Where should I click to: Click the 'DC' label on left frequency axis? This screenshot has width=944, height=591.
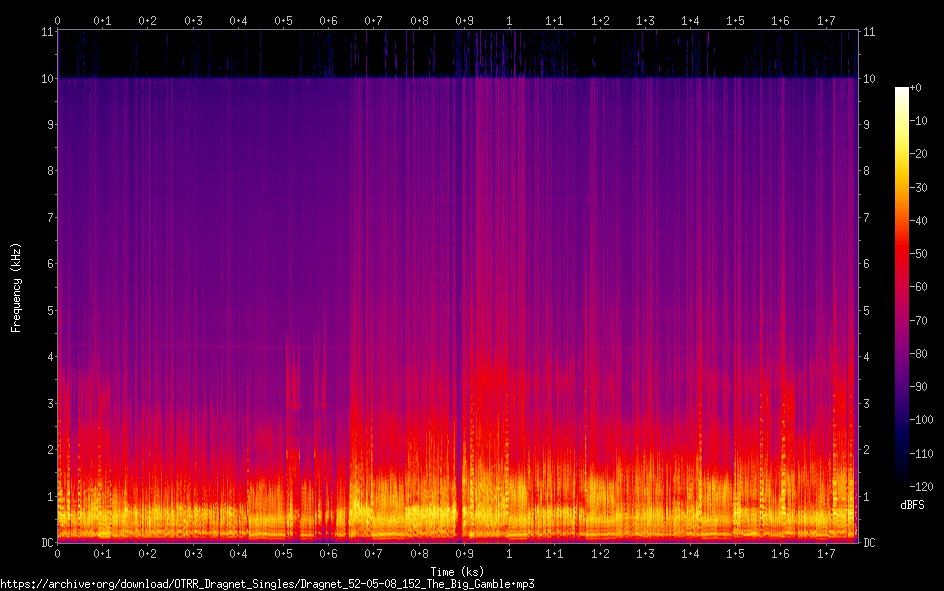click(47, 543)
